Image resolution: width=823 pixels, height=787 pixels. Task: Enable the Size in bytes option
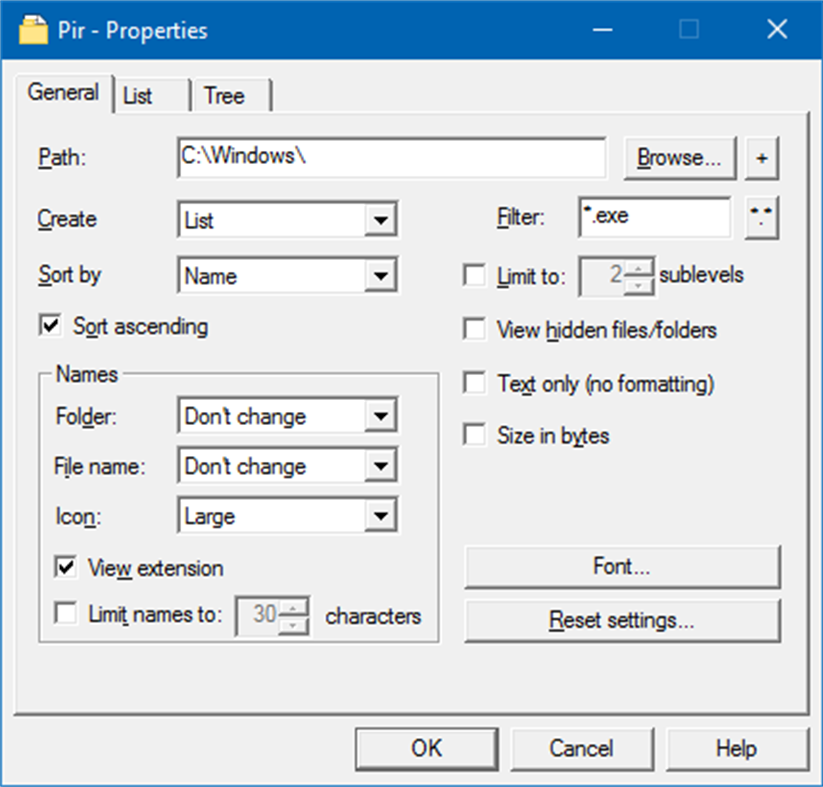point(475,435)
